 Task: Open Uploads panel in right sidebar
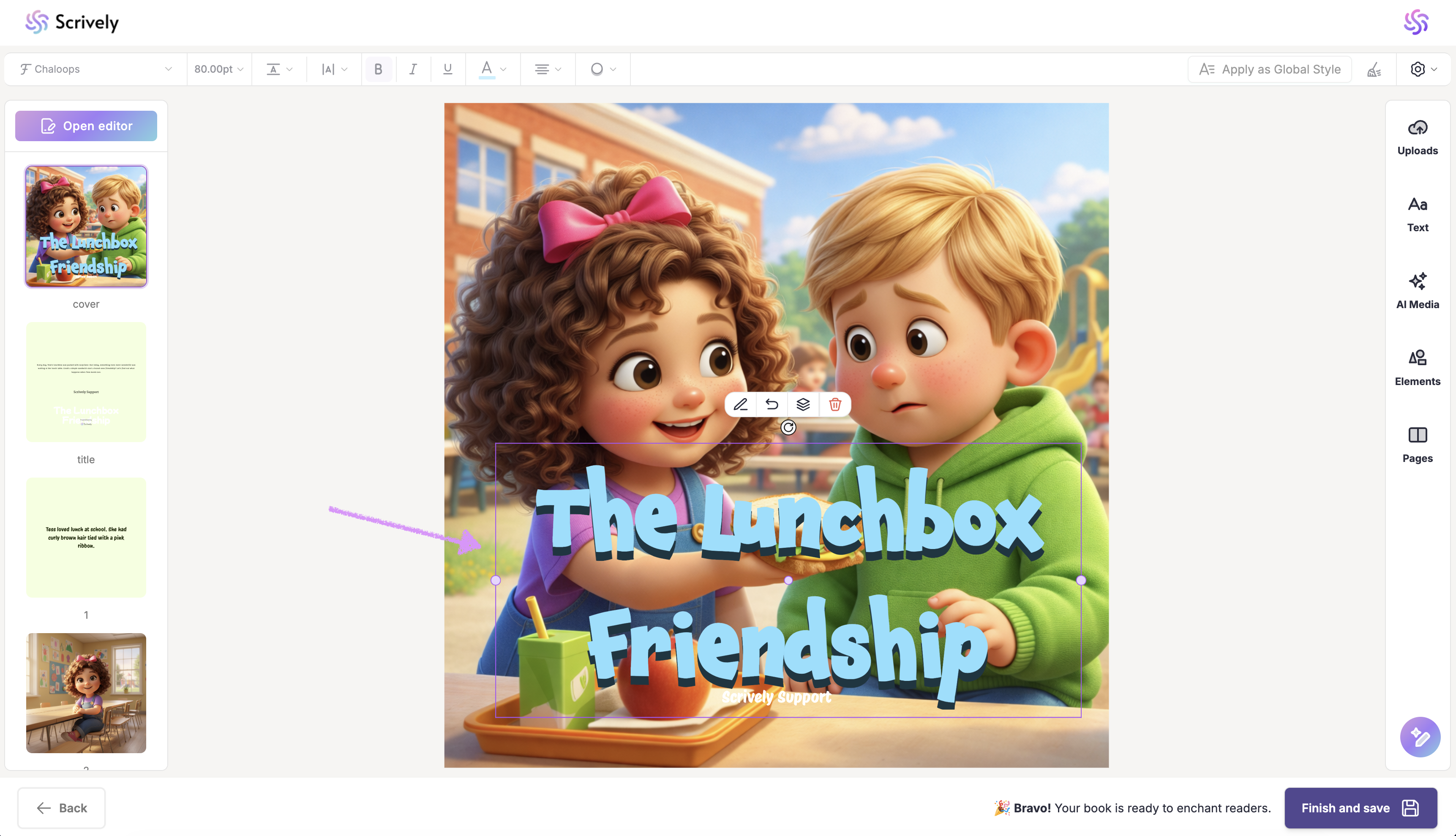click(1417, 137)
